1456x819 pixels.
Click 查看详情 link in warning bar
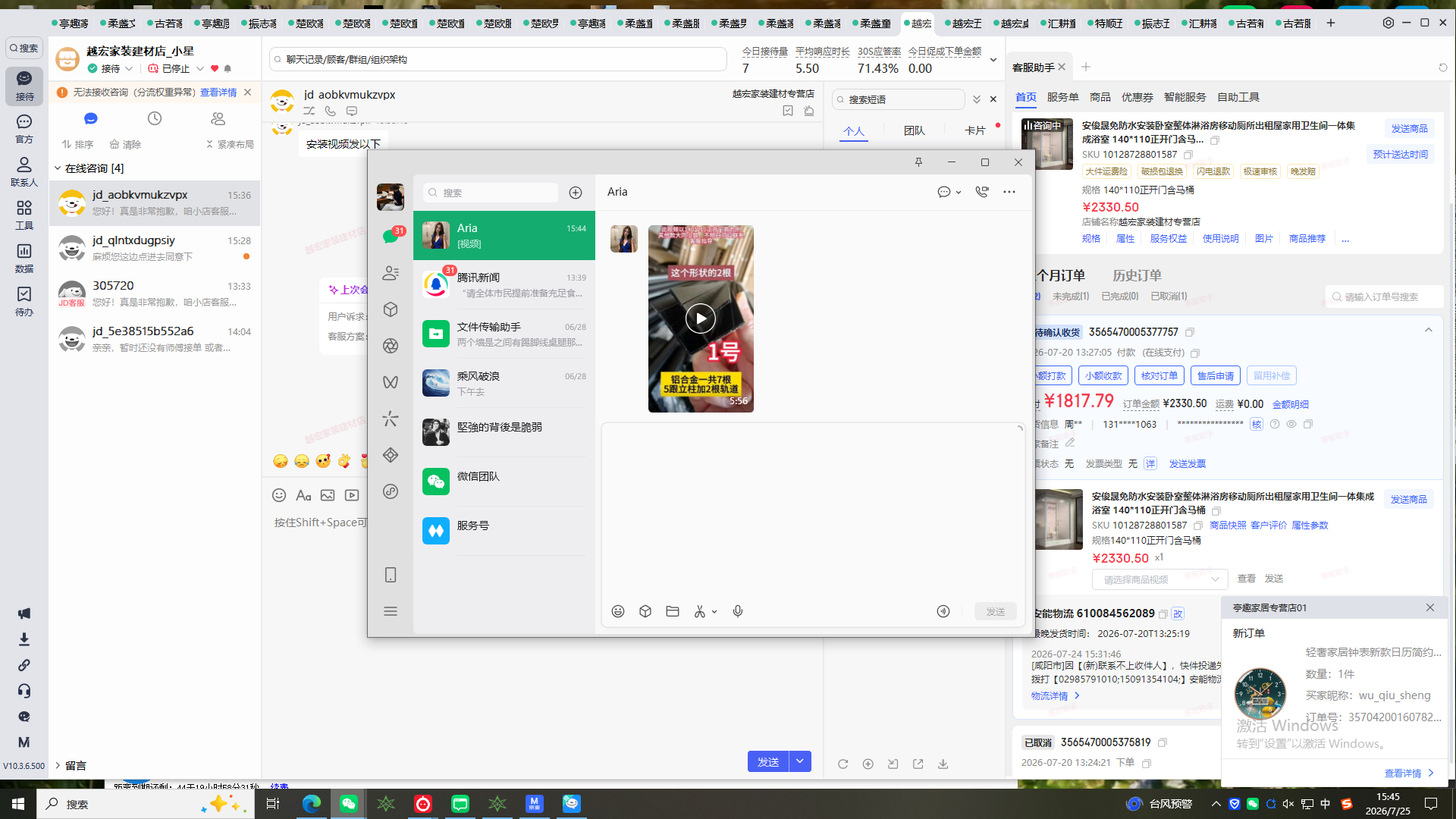(218, 93)
